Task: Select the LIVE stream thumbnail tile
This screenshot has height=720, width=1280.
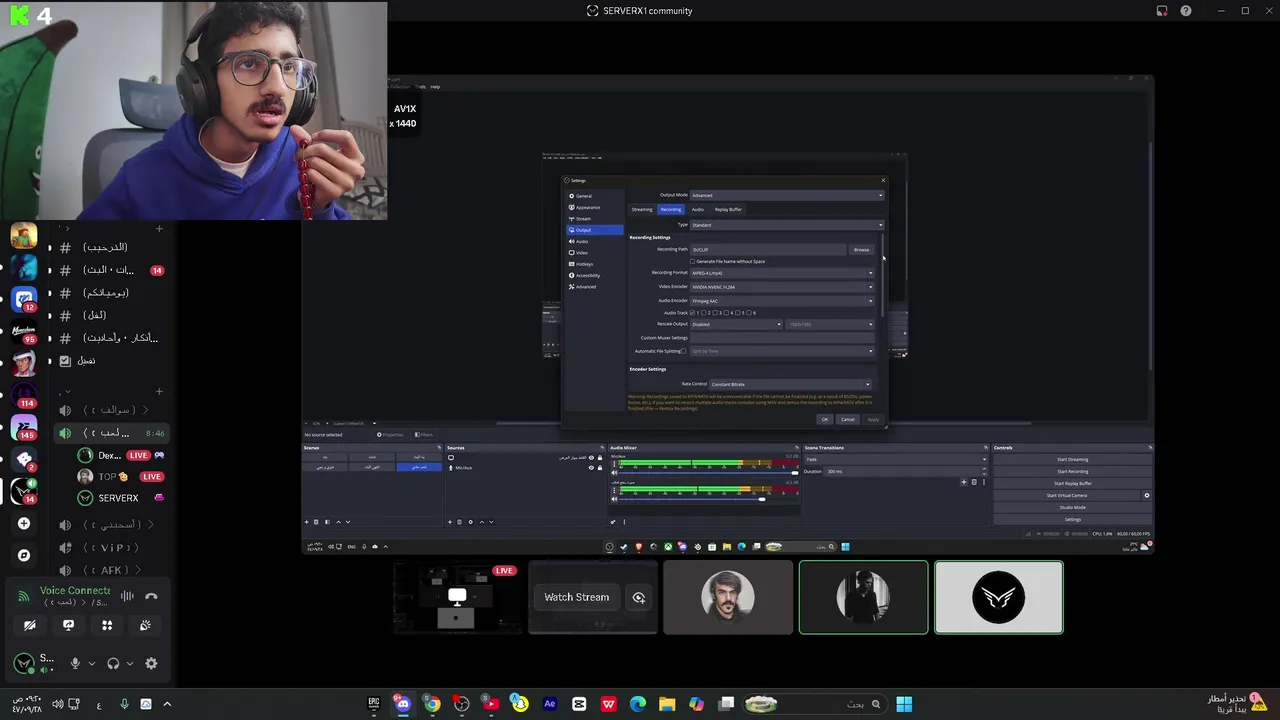Action: pyautogui.click(x=457, y=597)
